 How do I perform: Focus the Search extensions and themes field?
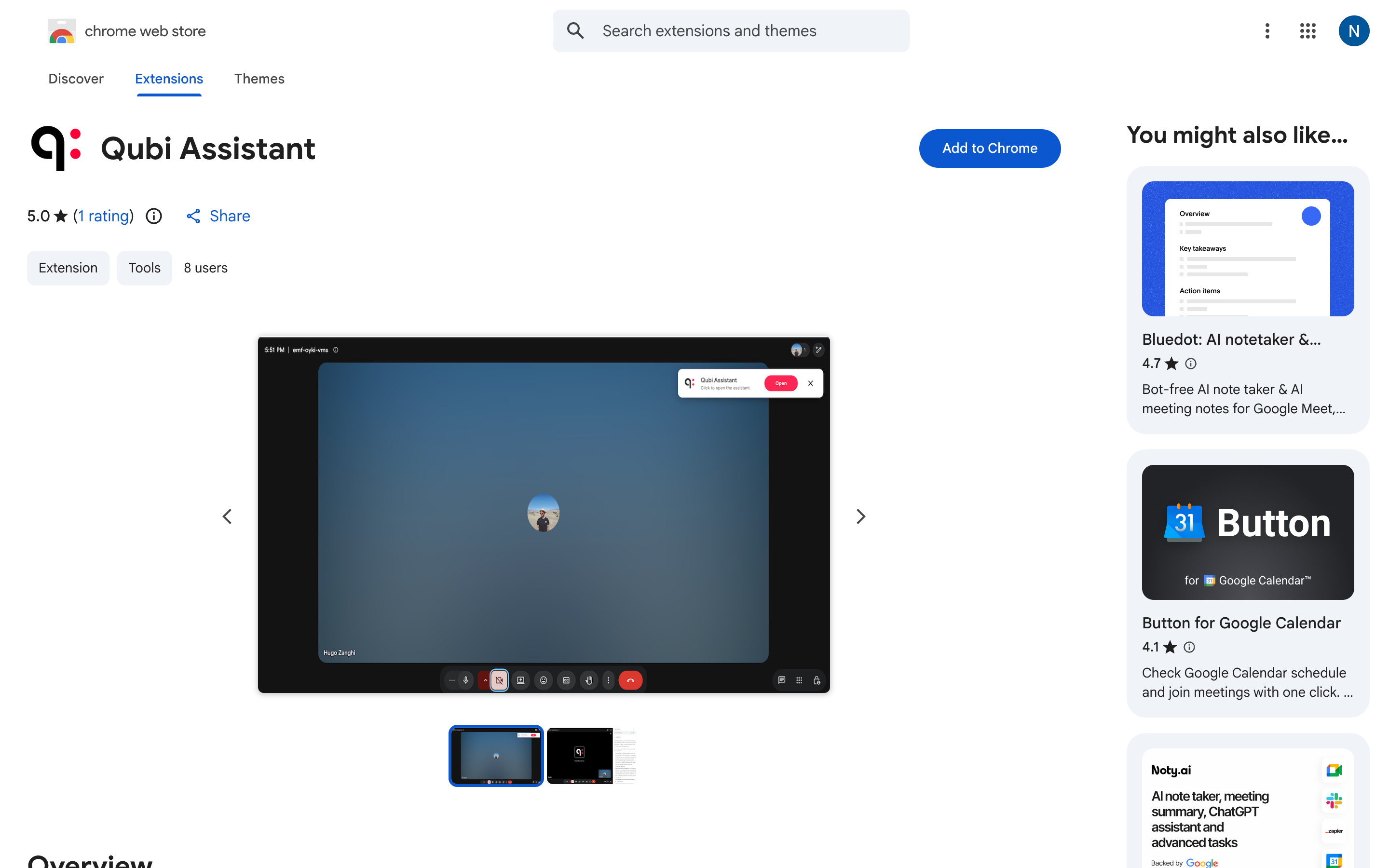coord(730,31)
